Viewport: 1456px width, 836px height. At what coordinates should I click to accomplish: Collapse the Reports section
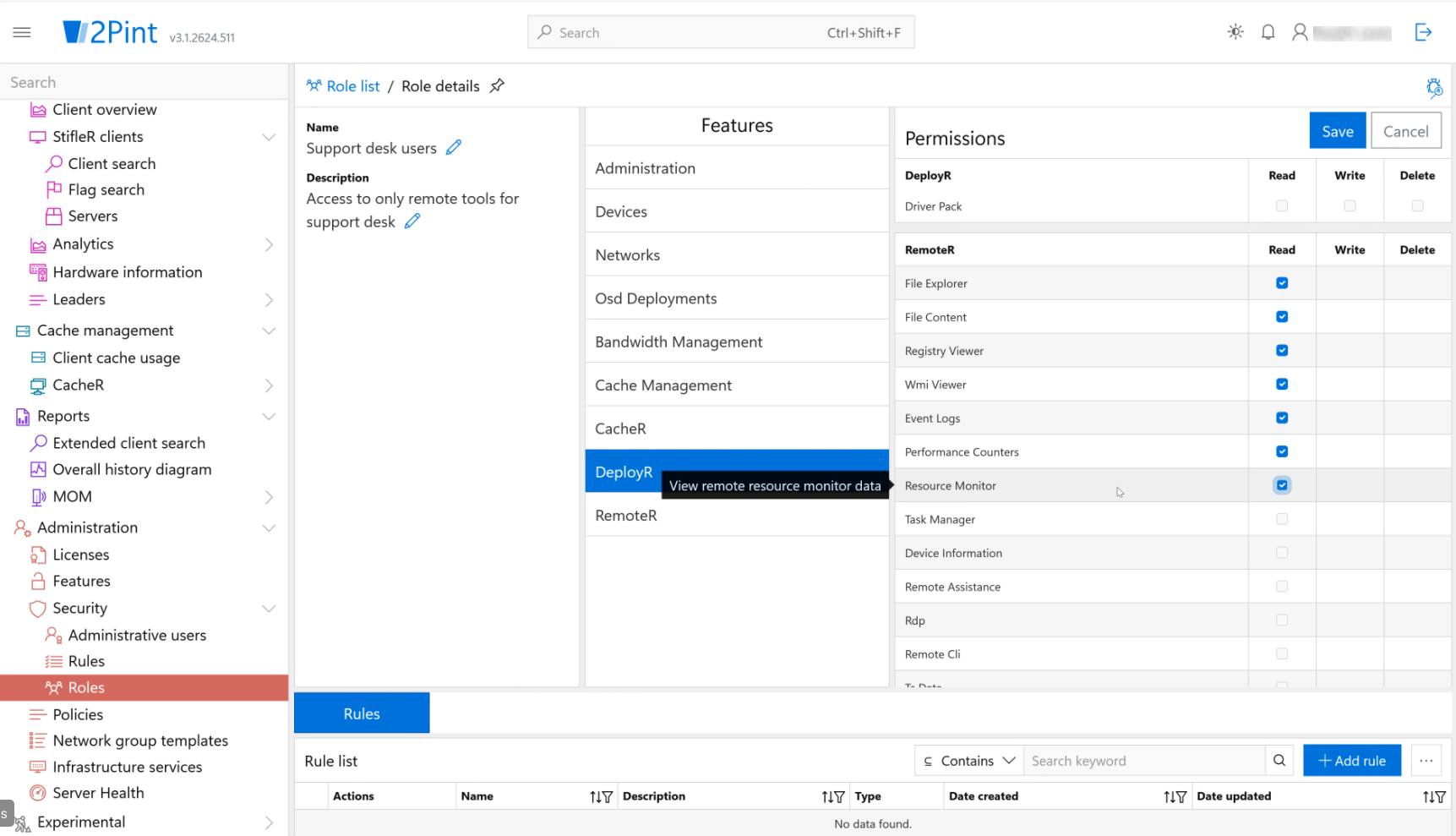point(269,416)
